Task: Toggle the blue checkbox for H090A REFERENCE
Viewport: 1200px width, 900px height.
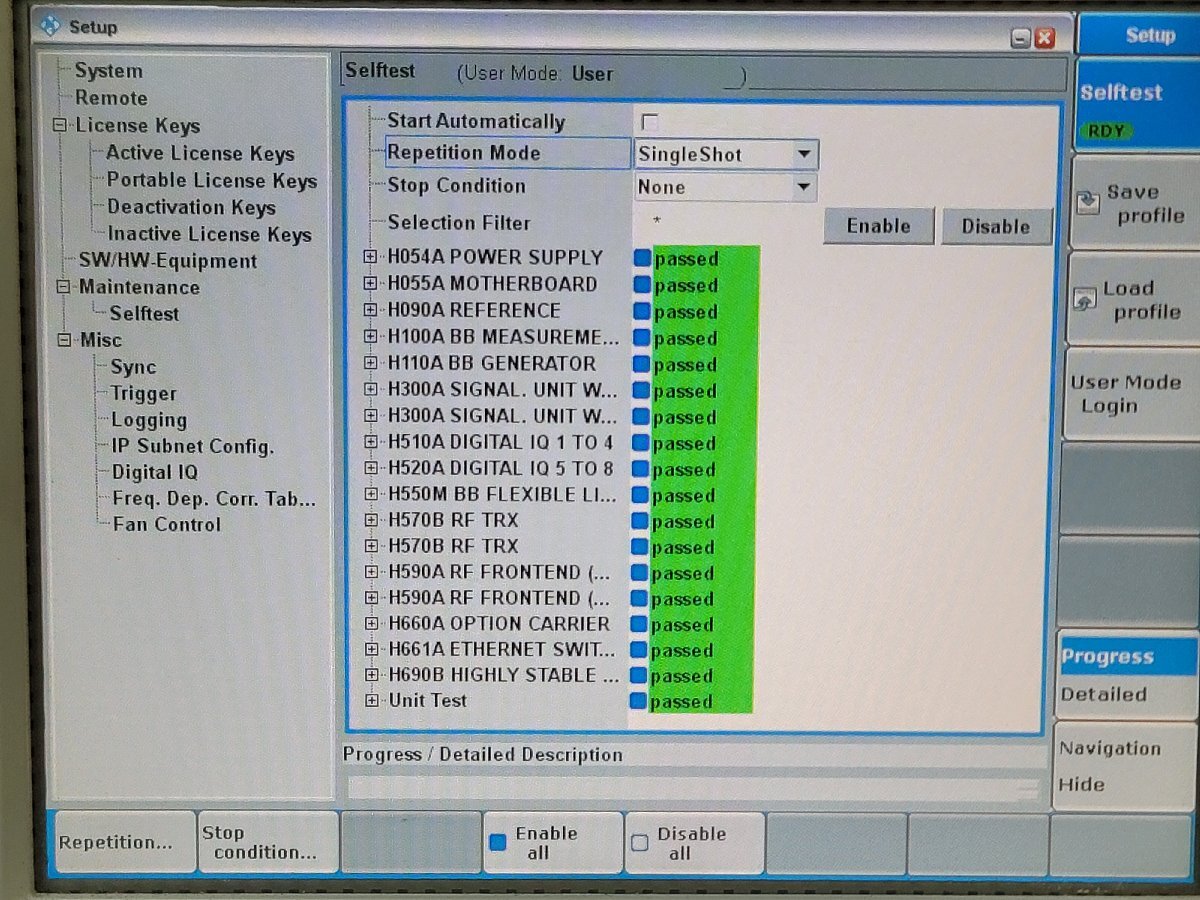Action: 642,311
